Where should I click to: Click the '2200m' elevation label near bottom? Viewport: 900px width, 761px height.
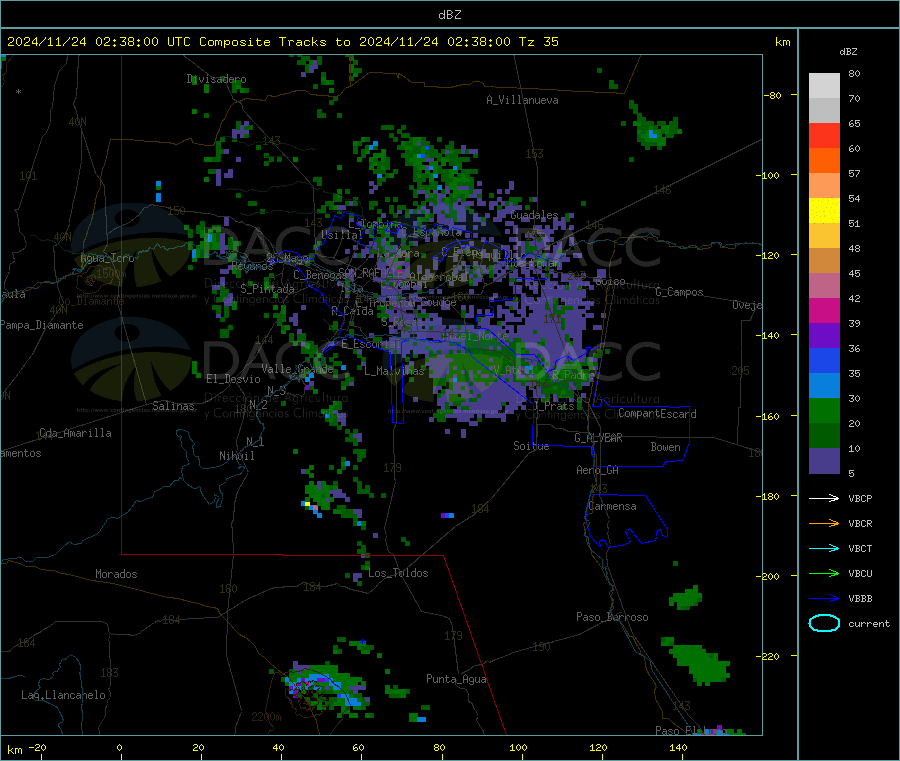click(266, 717)
